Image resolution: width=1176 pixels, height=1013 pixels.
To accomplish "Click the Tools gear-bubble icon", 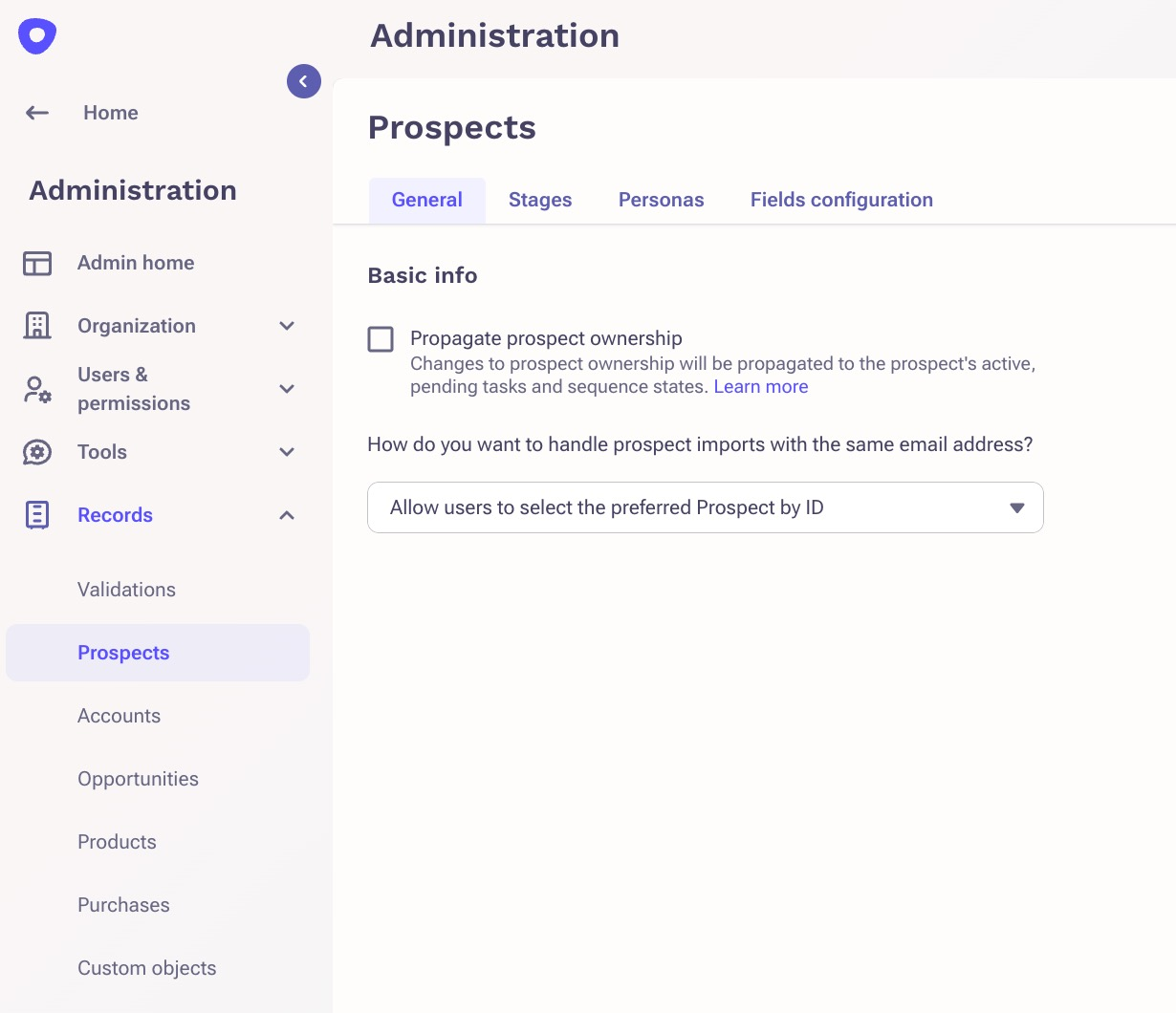I will 37,452.
